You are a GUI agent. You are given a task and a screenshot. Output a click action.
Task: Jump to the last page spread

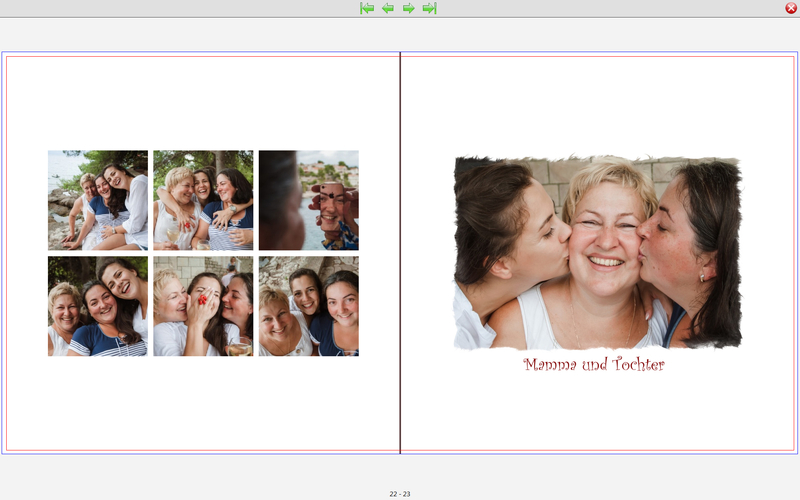(x=430, y=8)
